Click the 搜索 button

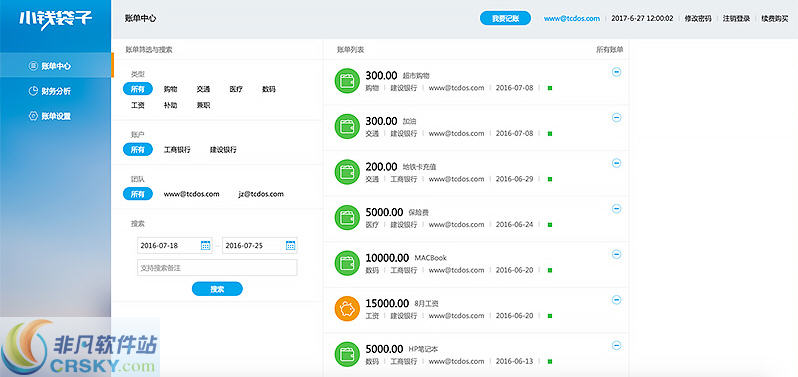pos(217,289)
